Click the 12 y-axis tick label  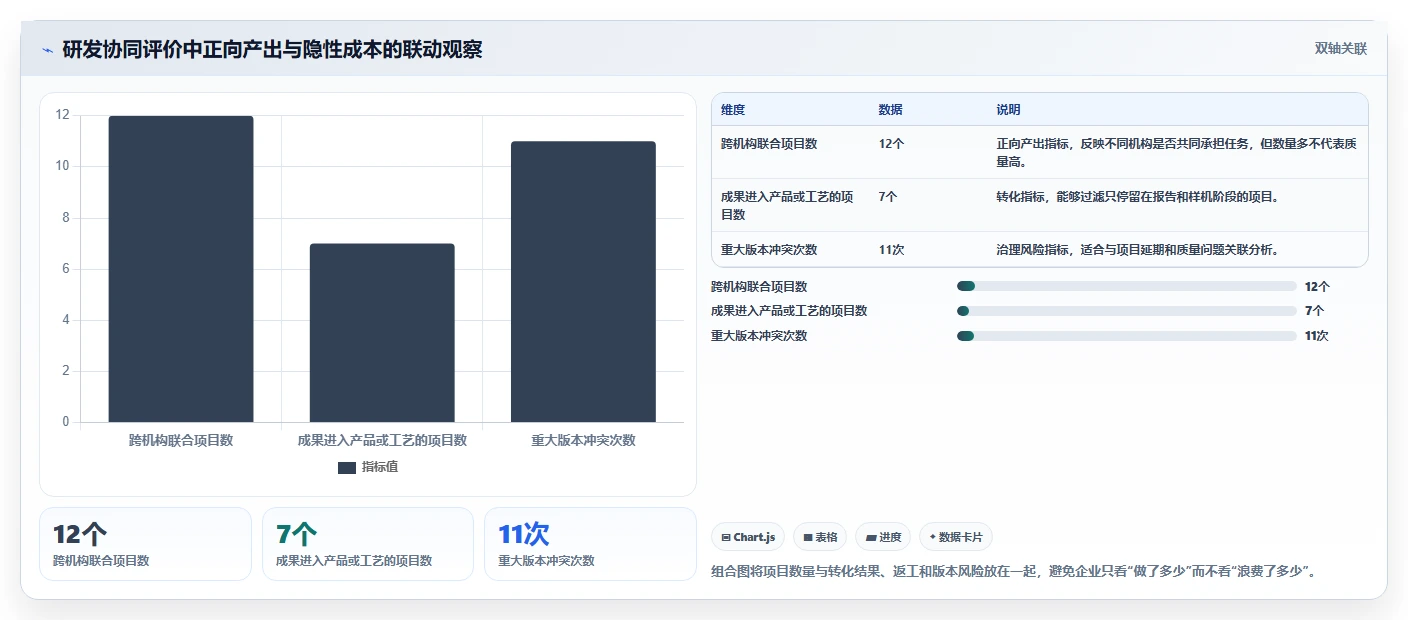click(62, 115)
